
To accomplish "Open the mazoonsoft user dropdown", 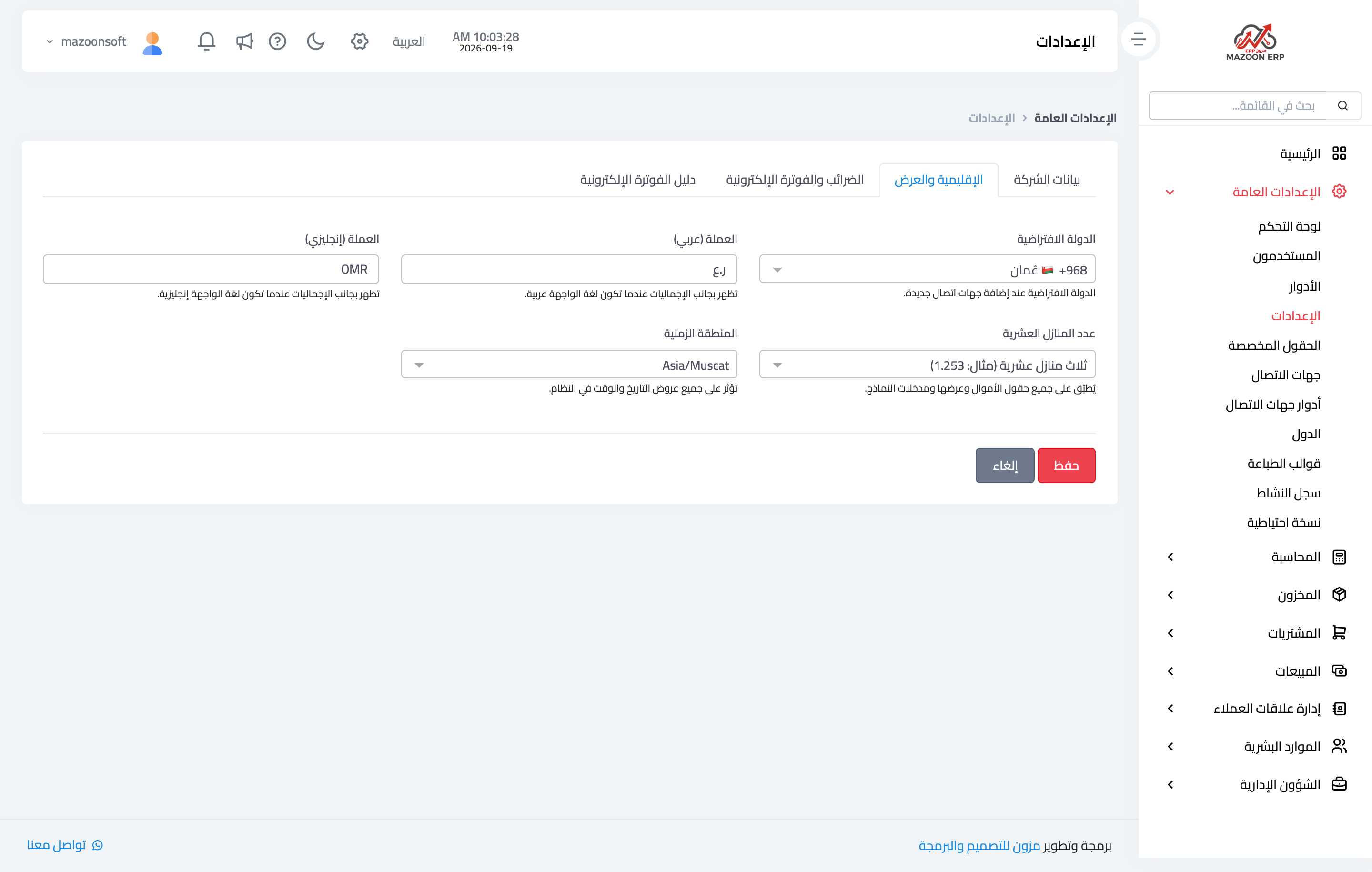I will (86, 41).
